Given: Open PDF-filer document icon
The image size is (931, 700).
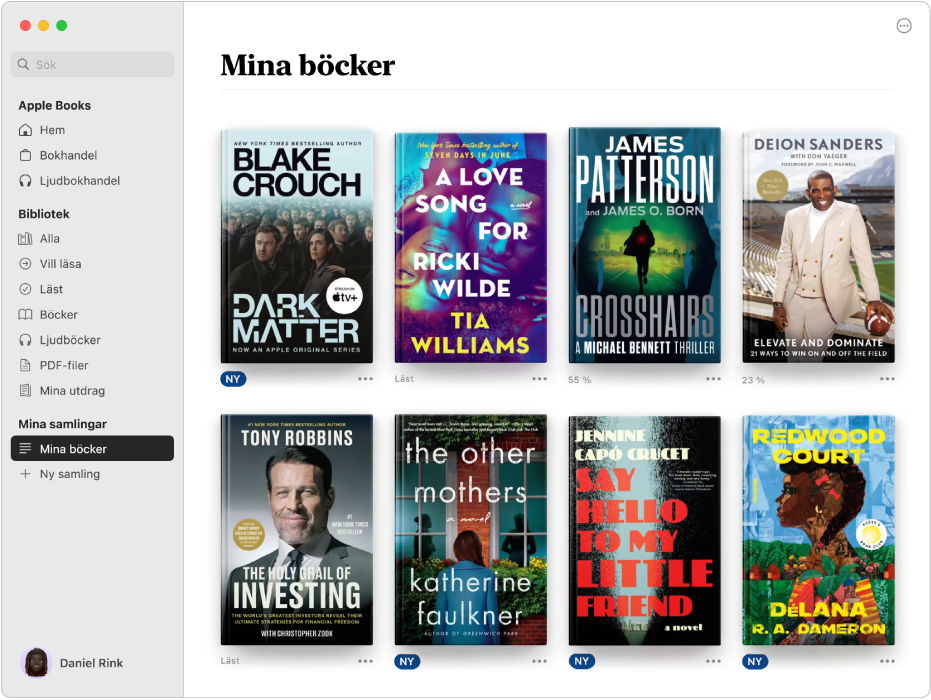Looking at the screenshot, I should point(25,365).
